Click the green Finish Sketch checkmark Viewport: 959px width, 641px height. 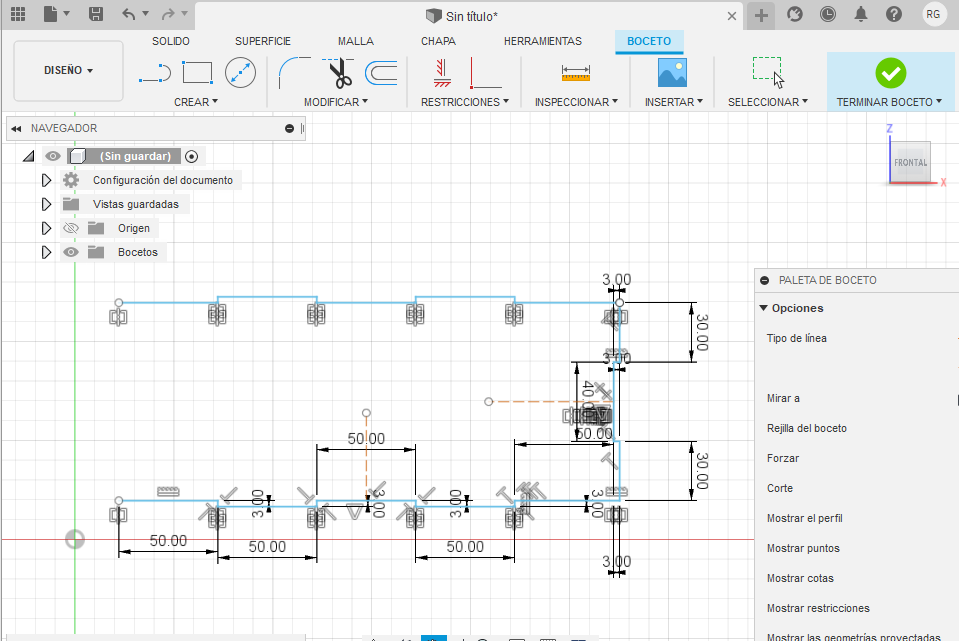tap(890, 73)
